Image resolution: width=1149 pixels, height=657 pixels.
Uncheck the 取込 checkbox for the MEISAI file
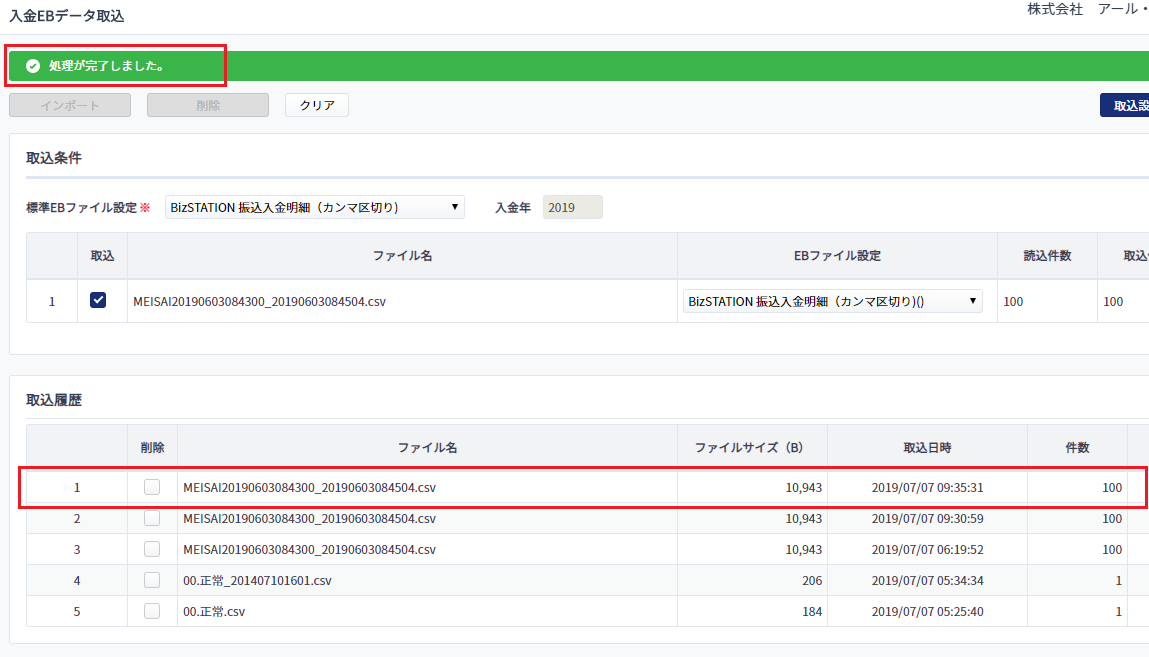tap(97, 300)
